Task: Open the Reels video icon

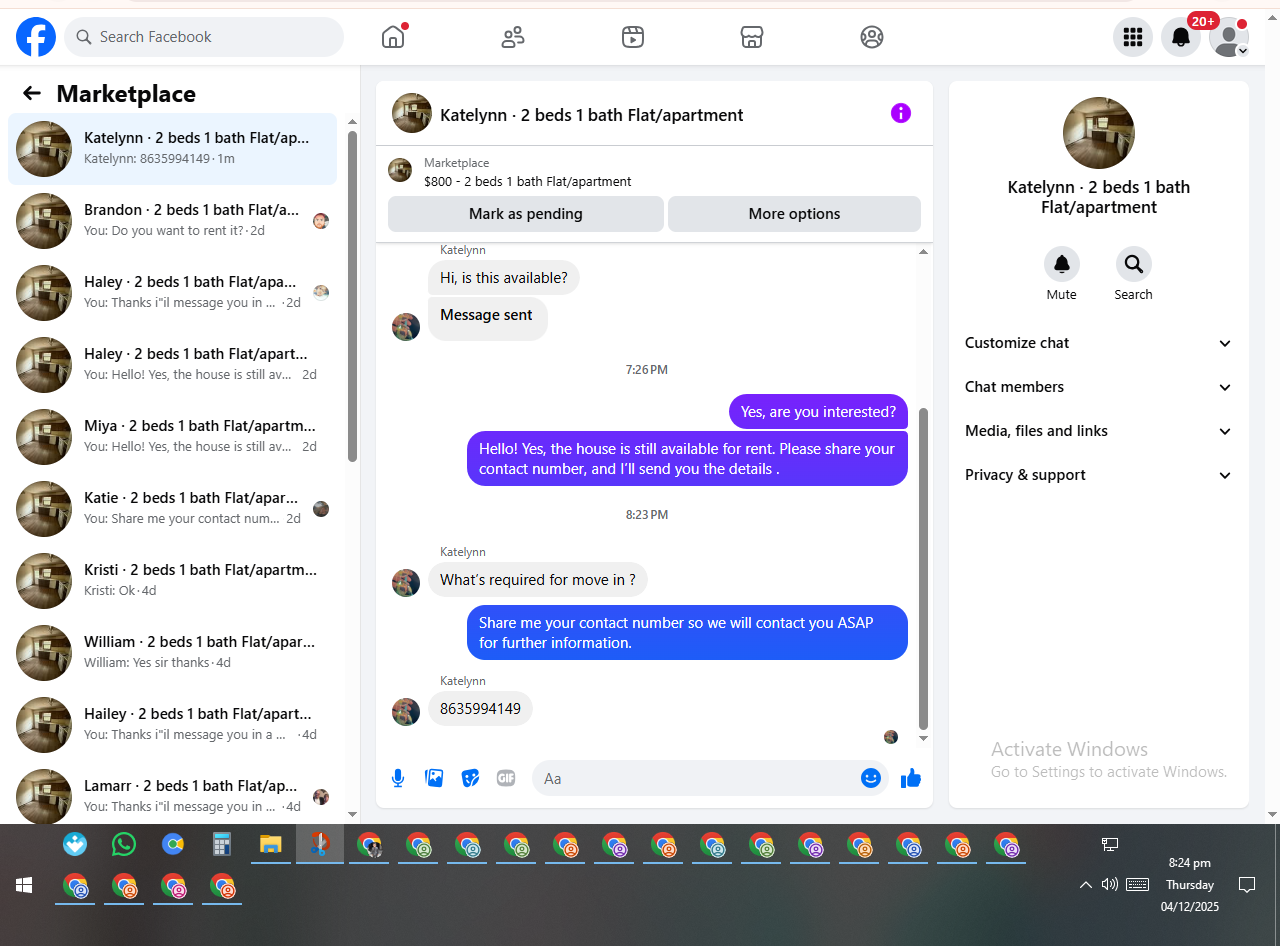Action: (x=633, y=37)
